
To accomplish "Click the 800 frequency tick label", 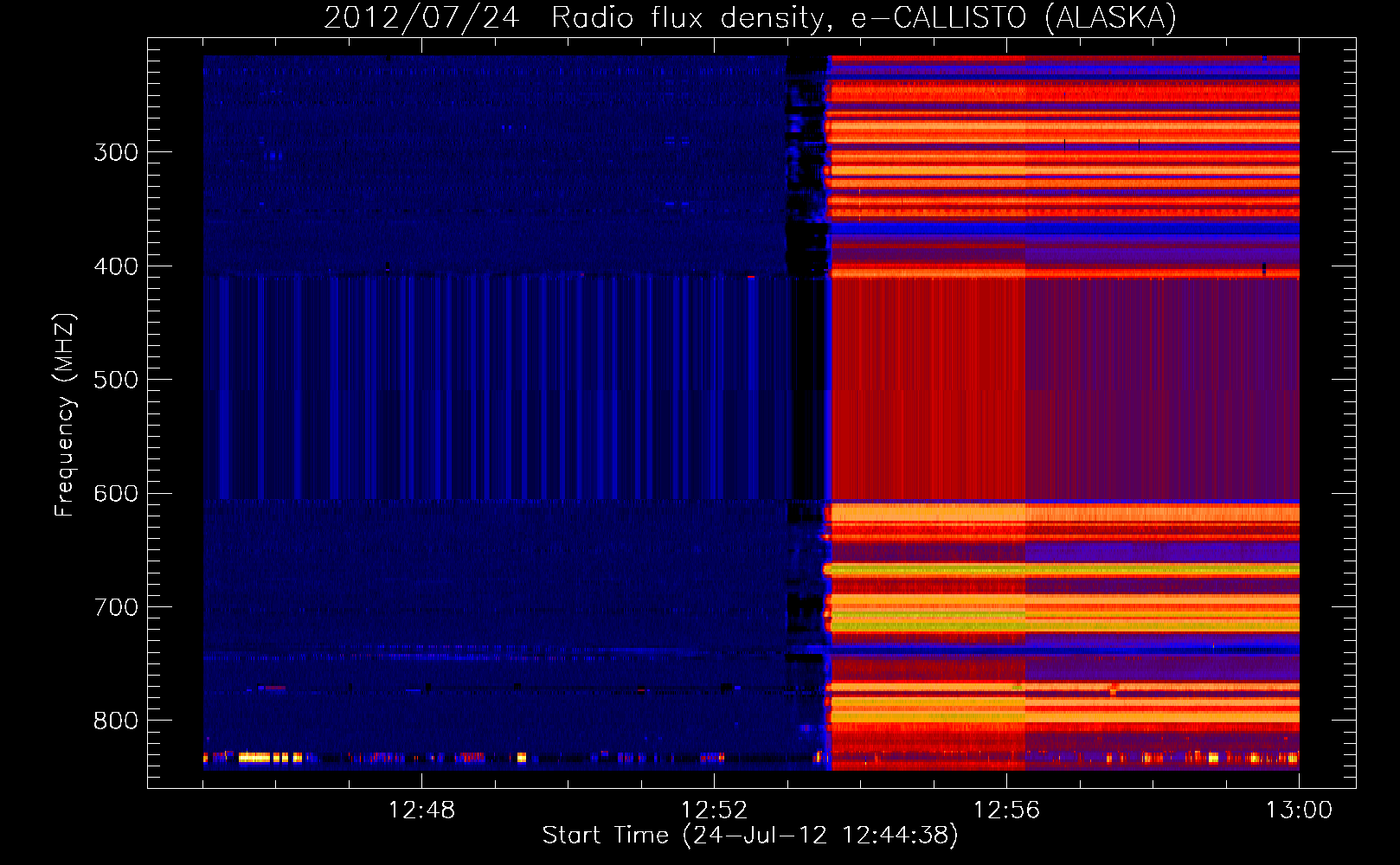I will point(116,721).
